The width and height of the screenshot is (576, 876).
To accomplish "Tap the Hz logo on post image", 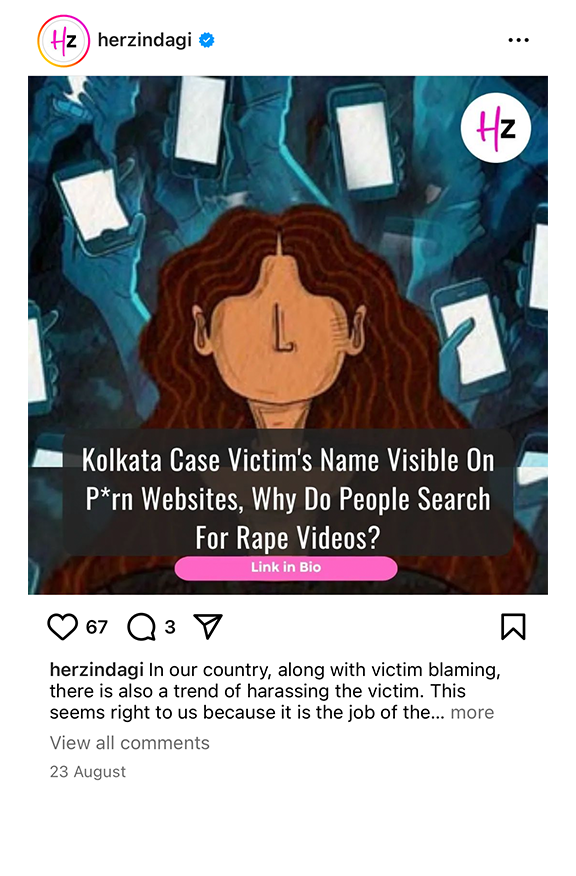I will (496, 128).
